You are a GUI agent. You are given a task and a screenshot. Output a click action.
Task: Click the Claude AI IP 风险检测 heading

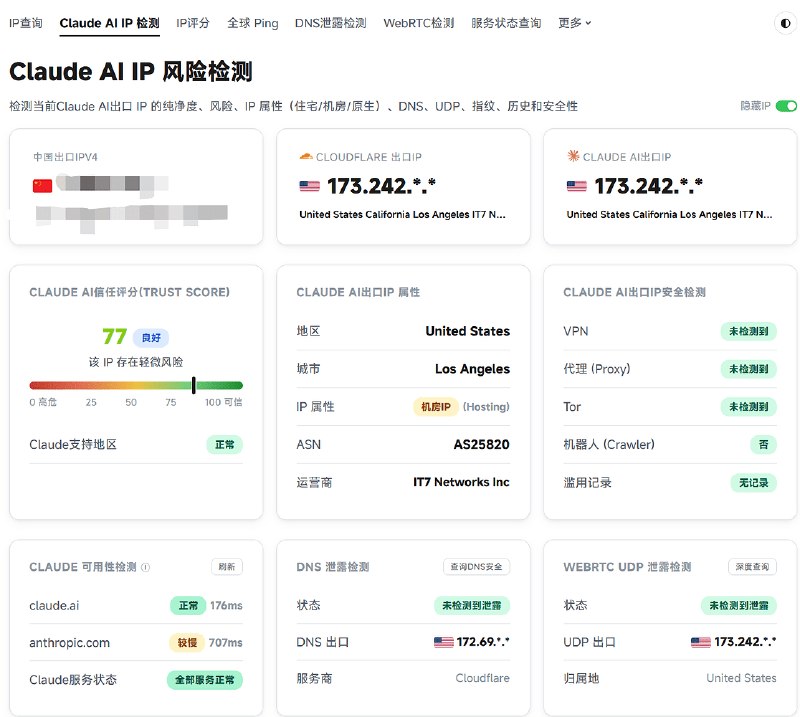(x=131, y=71)
